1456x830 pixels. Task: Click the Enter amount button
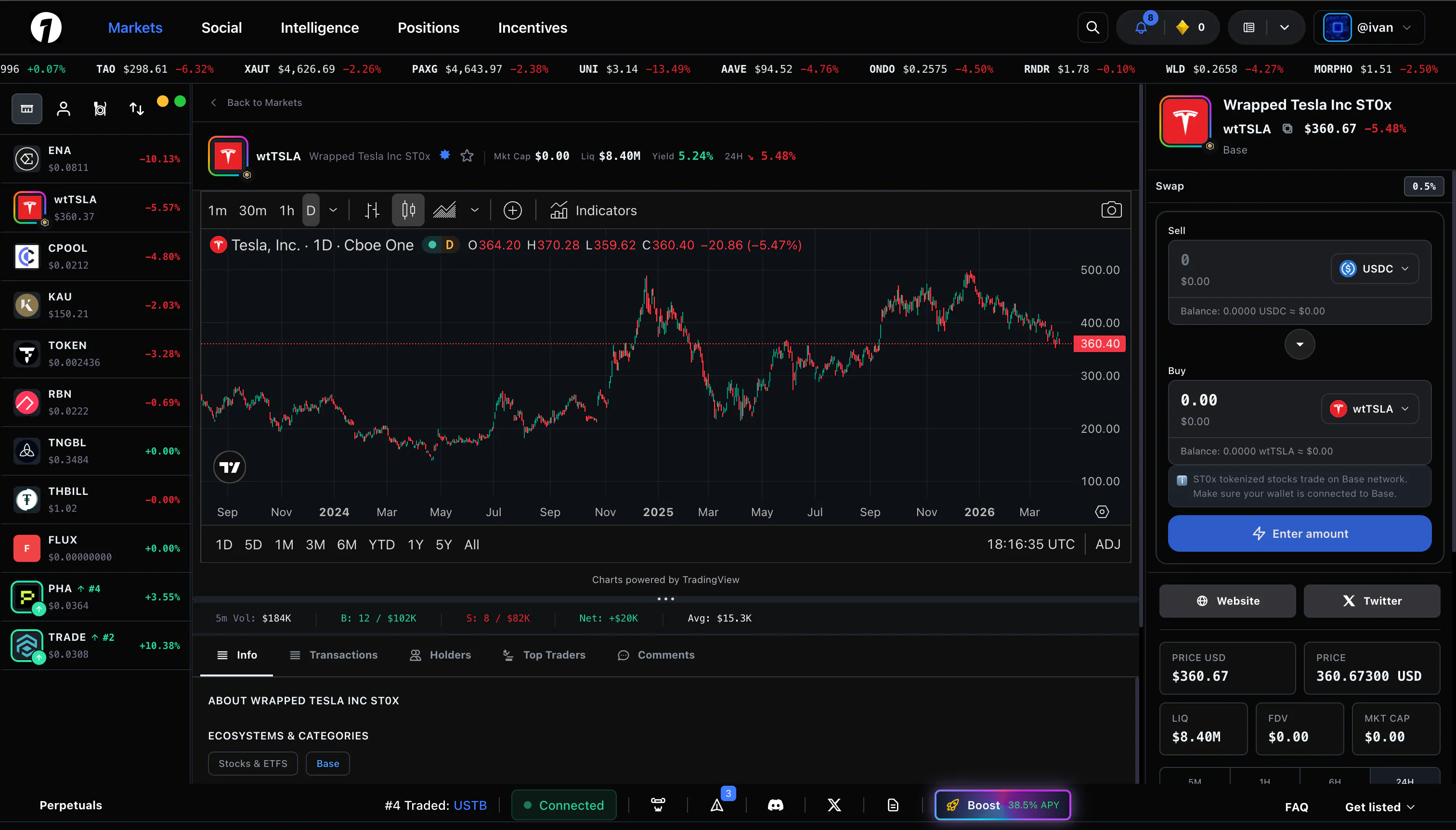pyautogui.click(x=1299, y=533)
